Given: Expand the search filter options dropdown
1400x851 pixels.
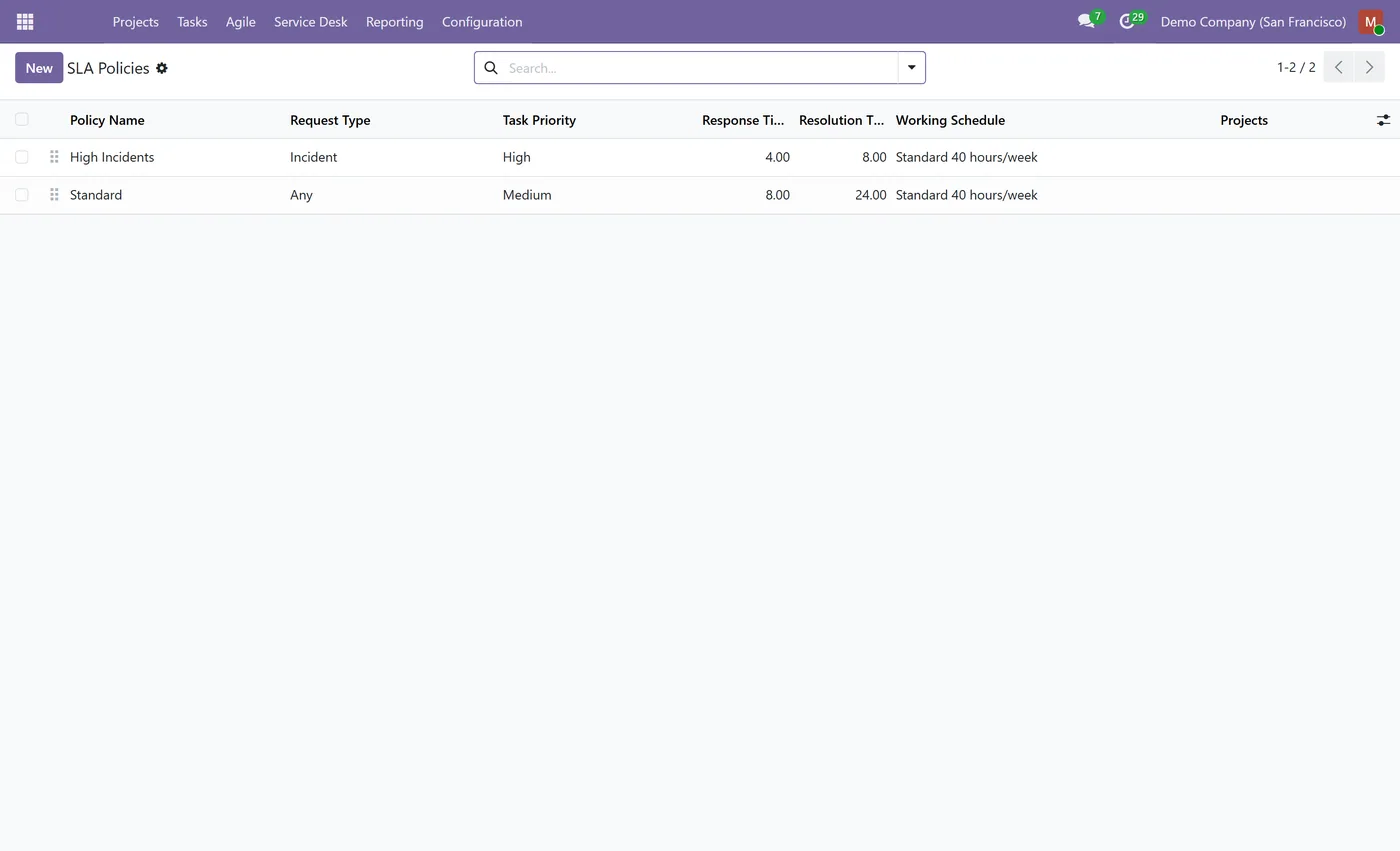Looking at the screenshot, I should [911, 68].
